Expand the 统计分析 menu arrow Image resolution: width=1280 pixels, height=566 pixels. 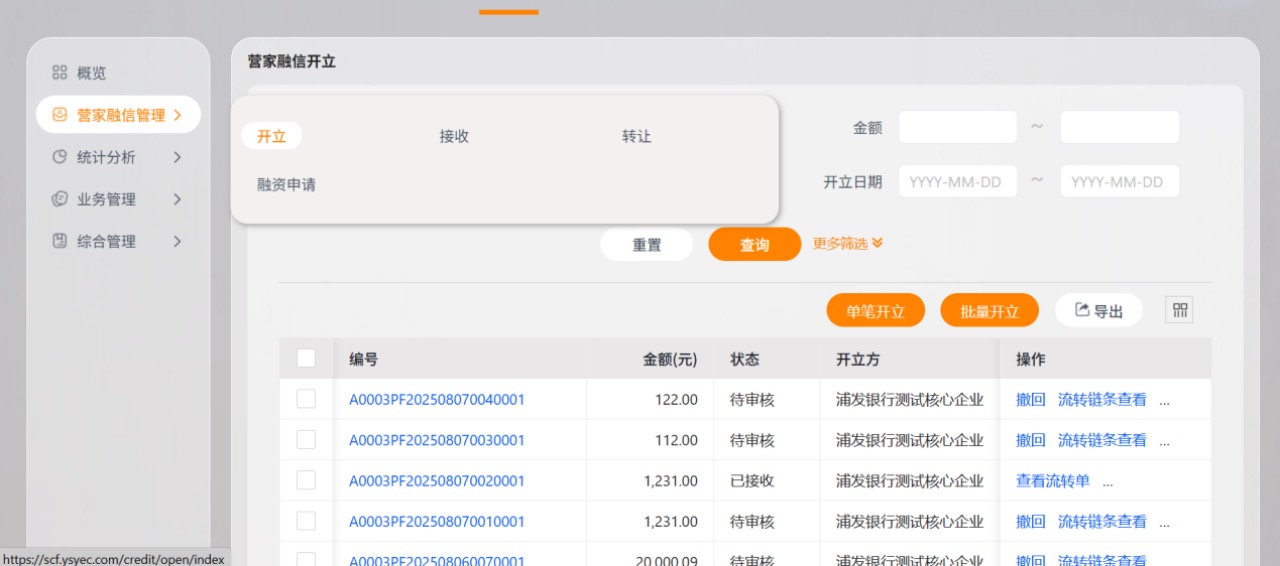click(177, 157)
